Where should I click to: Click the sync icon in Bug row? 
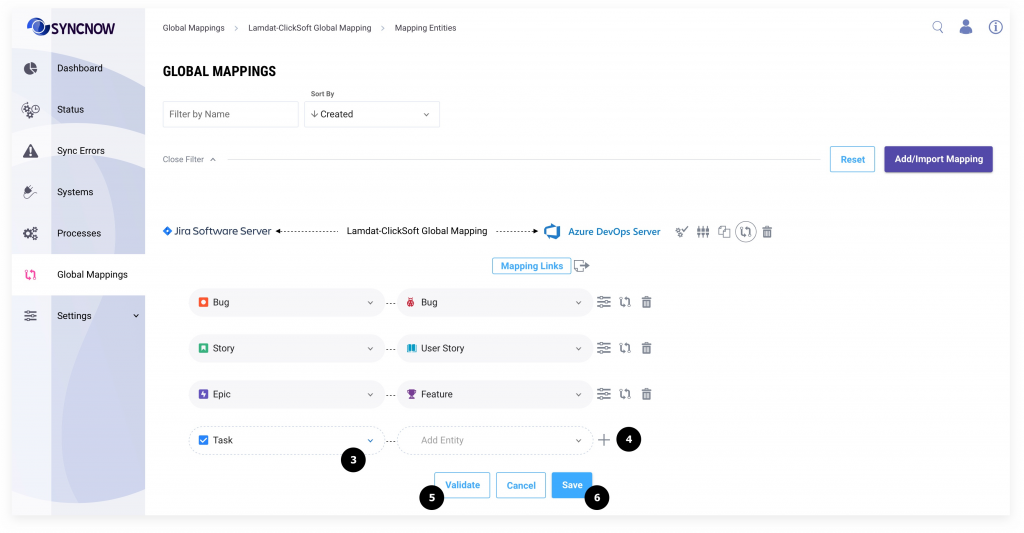point(625,302)
